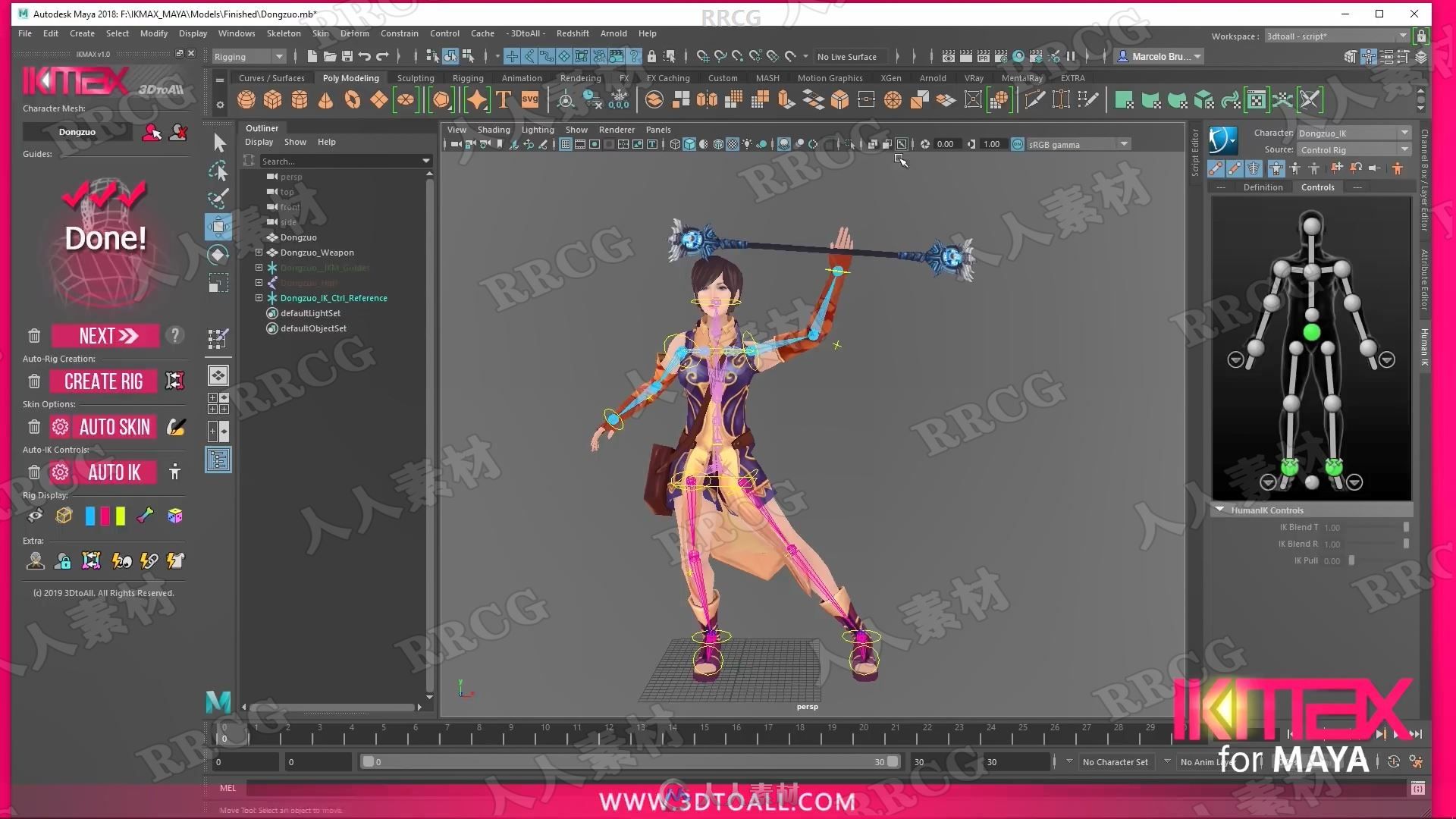The height and width of the screenshot is (819, 1456).
Task: Click the Arnold menu in menu bar
Action: 614,33
